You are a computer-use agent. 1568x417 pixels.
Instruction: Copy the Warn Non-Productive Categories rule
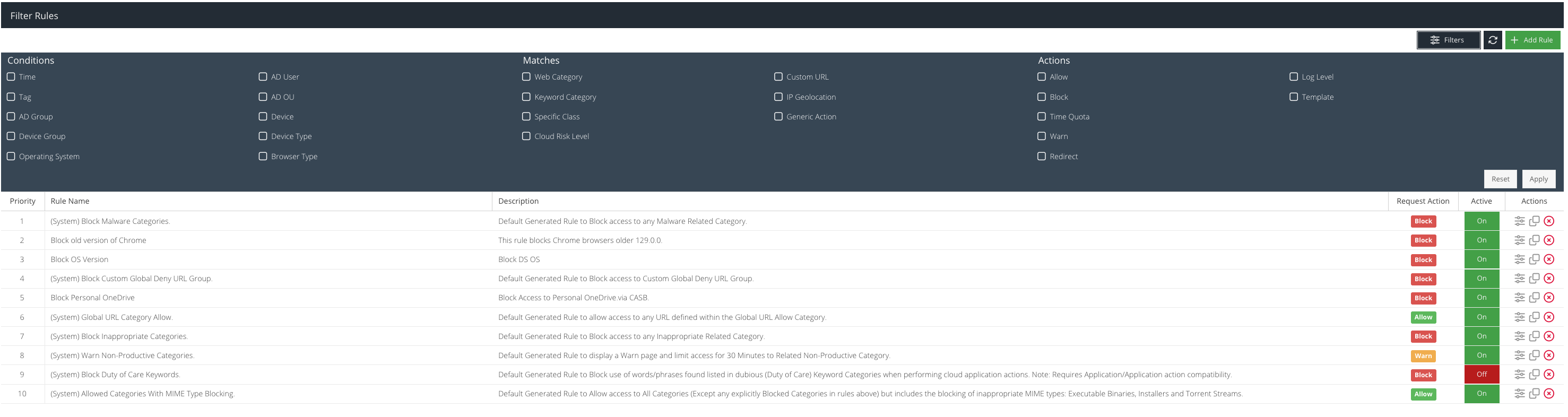(1534, 355)
